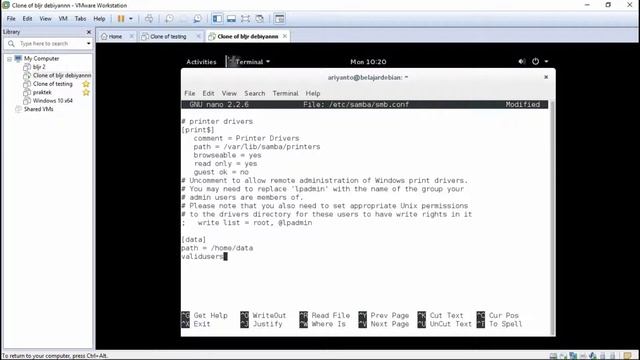The width and height of the screenshot is (640, 360).
Task: Open the VMware Help menu
Action: [99, 19]
